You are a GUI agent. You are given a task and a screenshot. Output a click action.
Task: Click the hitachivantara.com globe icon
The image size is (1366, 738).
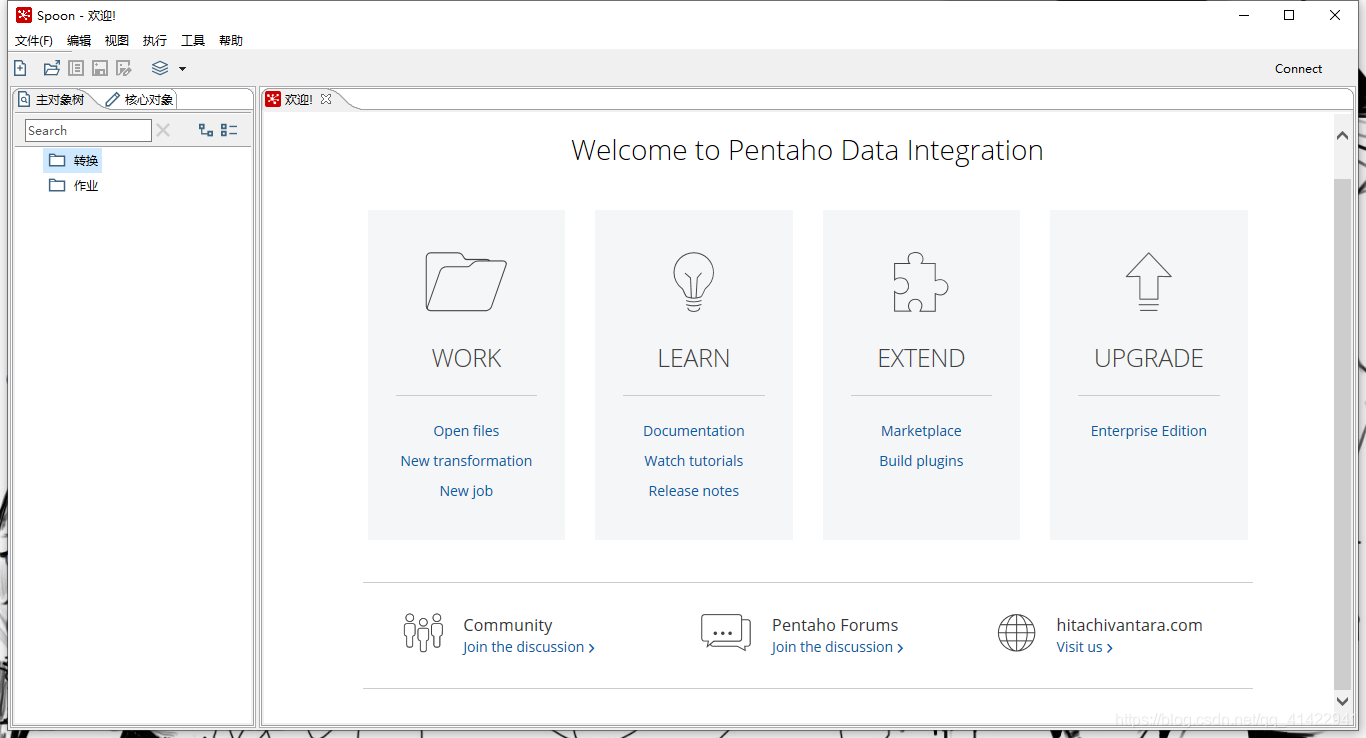pos(1017,633)
